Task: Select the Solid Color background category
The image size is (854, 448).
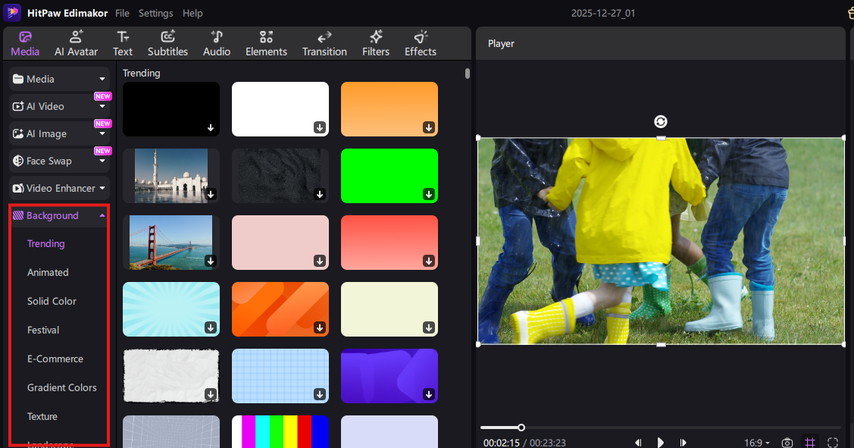Action: [52, 301]
